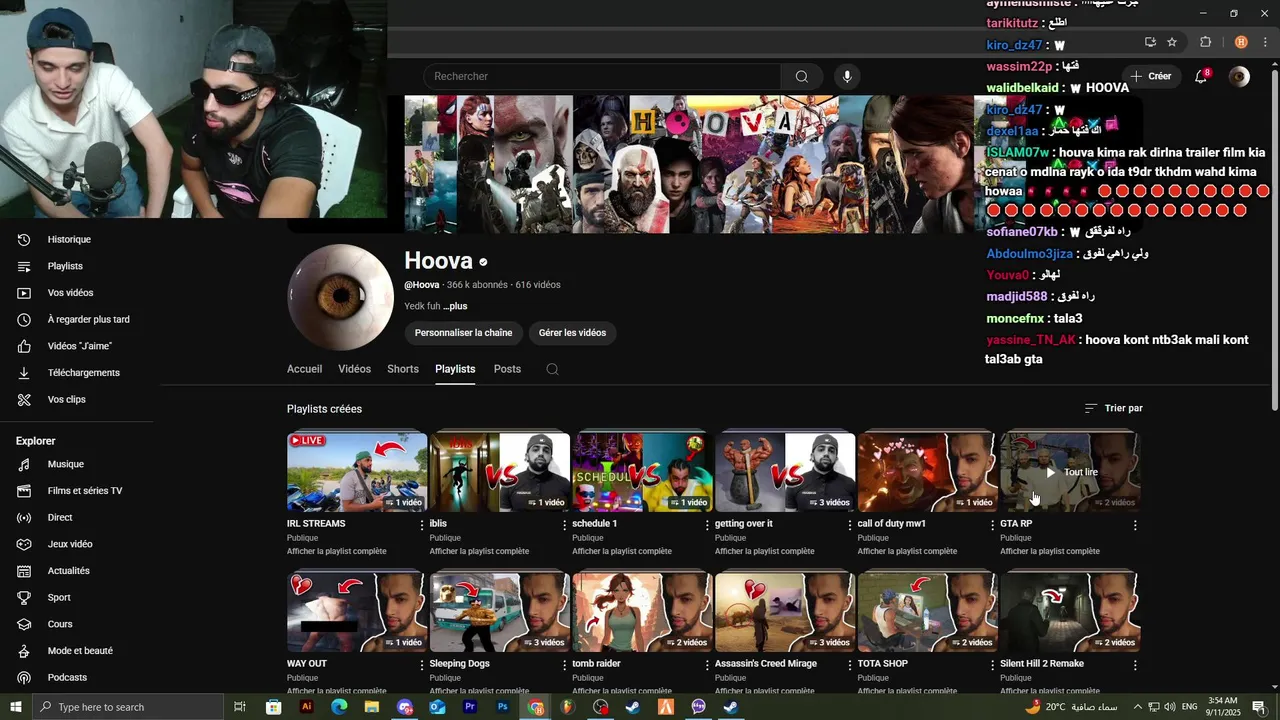Open Vos vidéos in the sidebar
This screenshot has width=1280, height=720.
71,293
